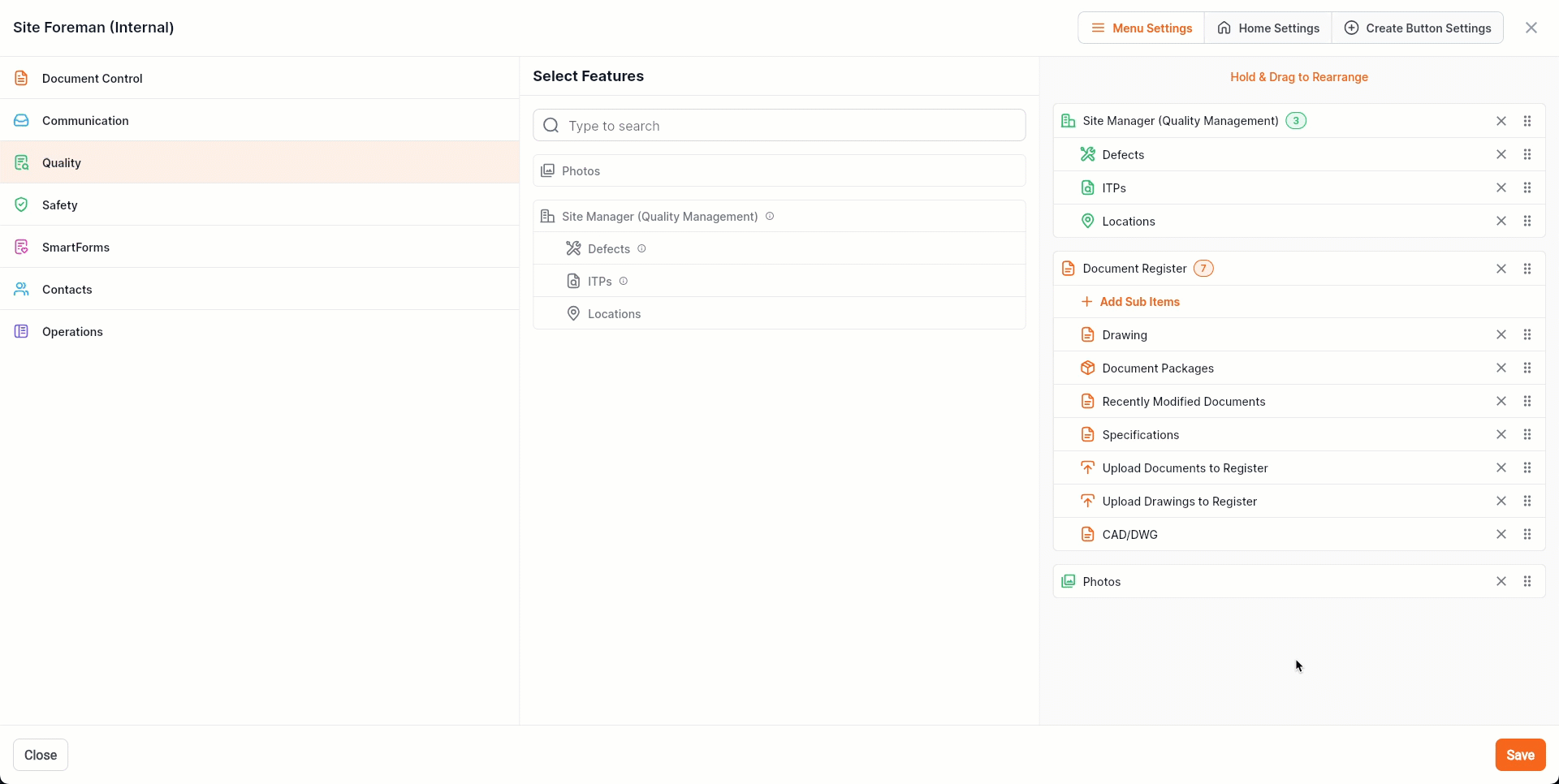The width and height of the screenshot is (1559, 784).
Task: Click the info icon next to Defects feature
Action: [641, 249]
